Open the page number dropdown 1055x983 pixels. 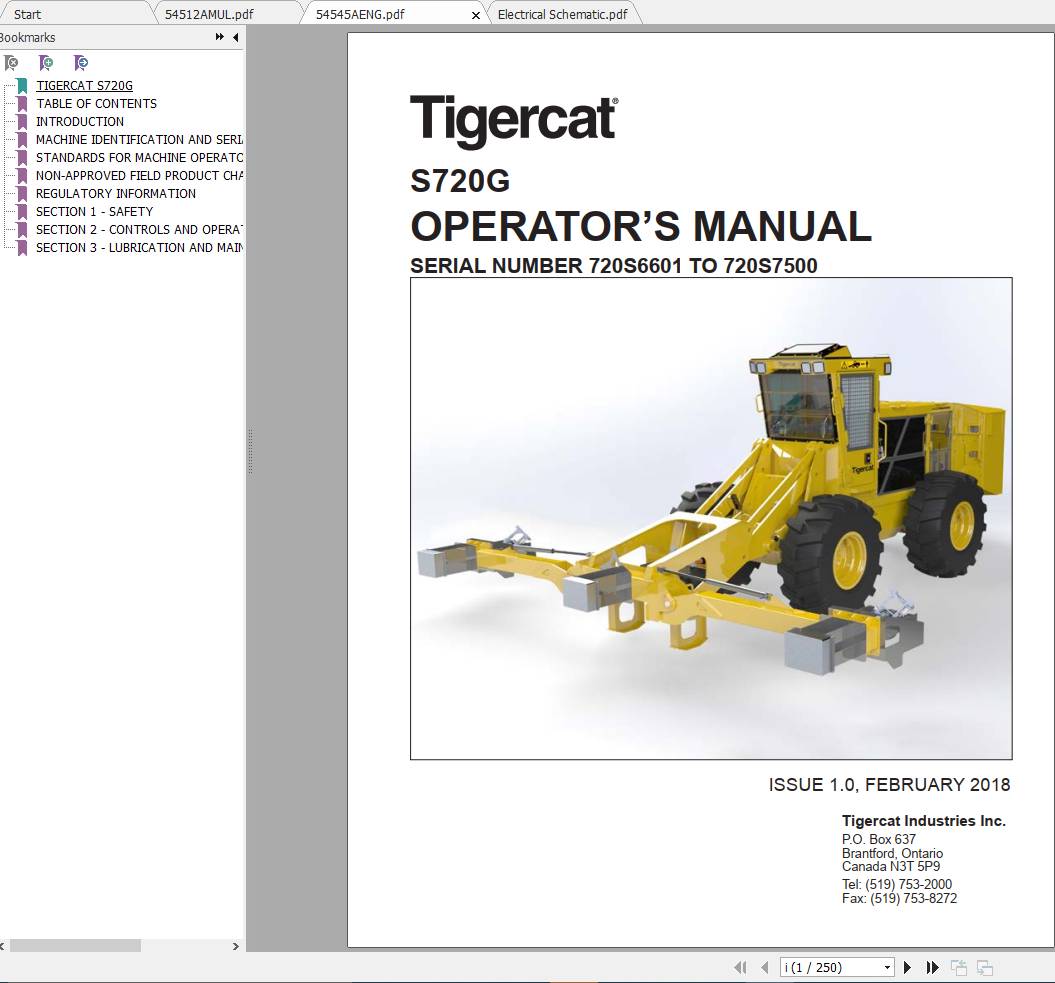(886, 967)
